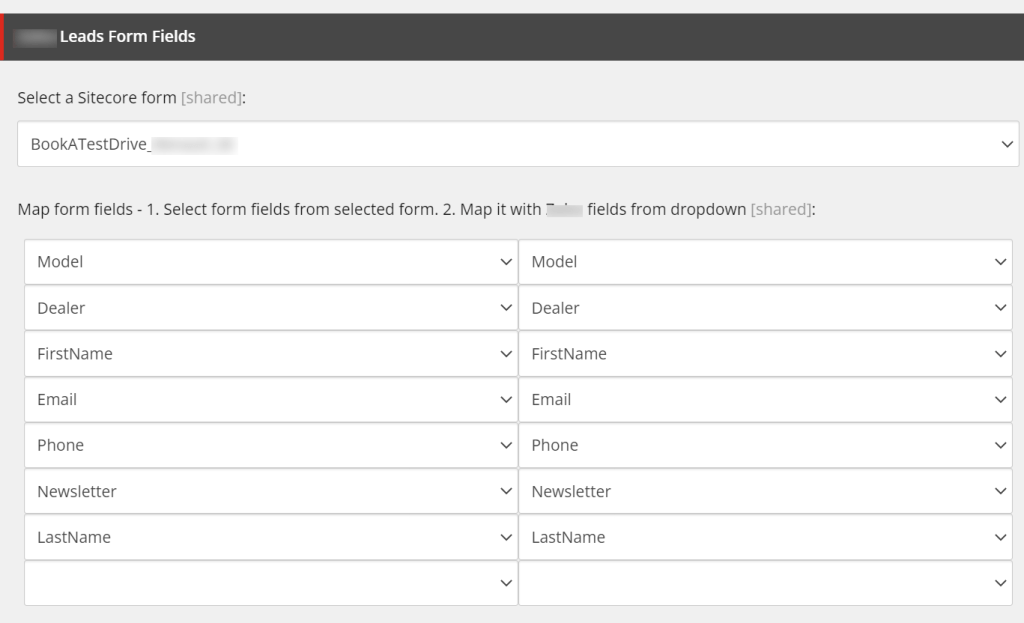Expand the left LastName form field dropdown
This screenshot has width=1024, height=623.
tap(271, 537)
